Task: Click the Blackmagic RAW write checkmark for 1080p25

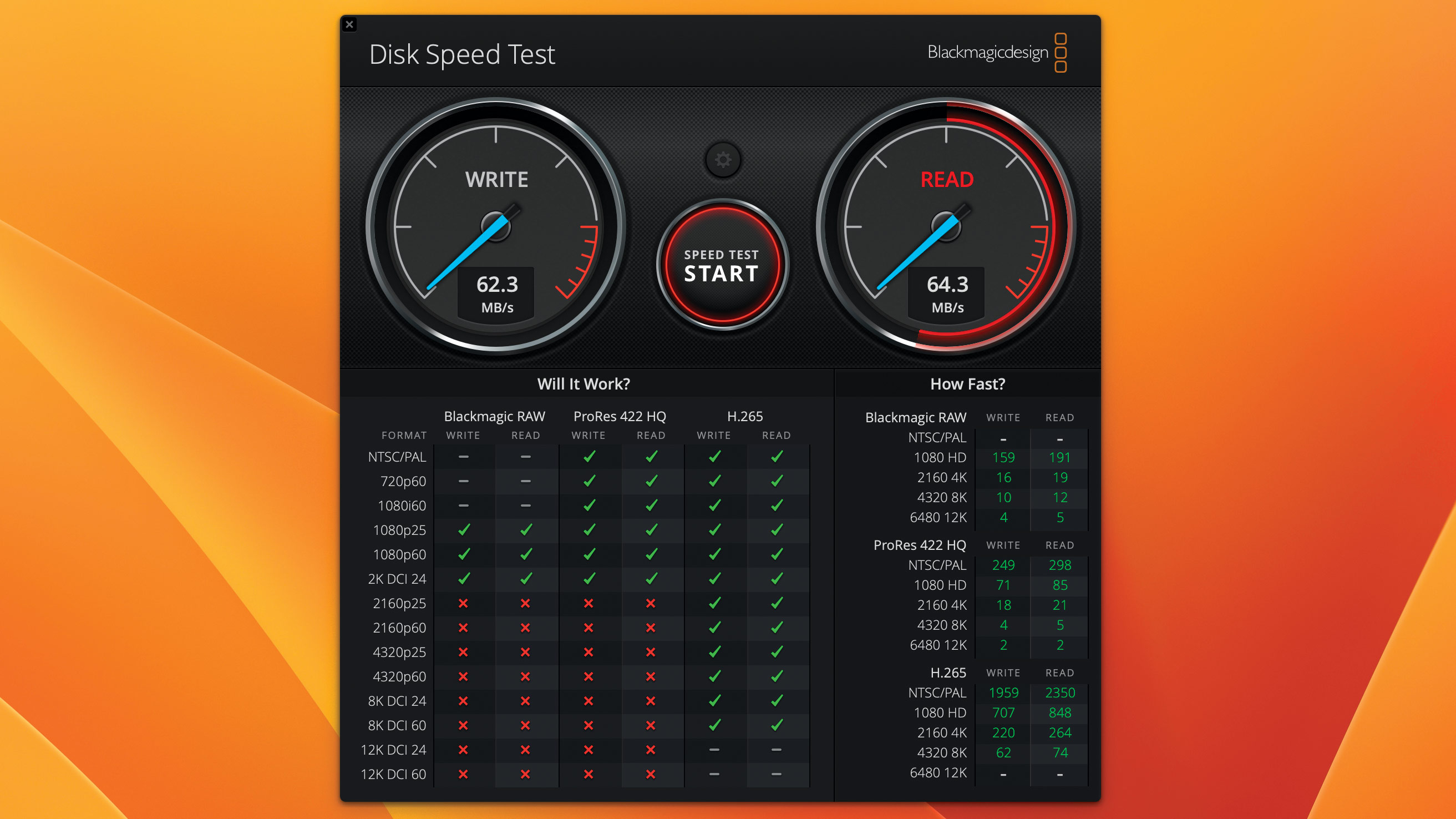Action: [x=464, y=530]
